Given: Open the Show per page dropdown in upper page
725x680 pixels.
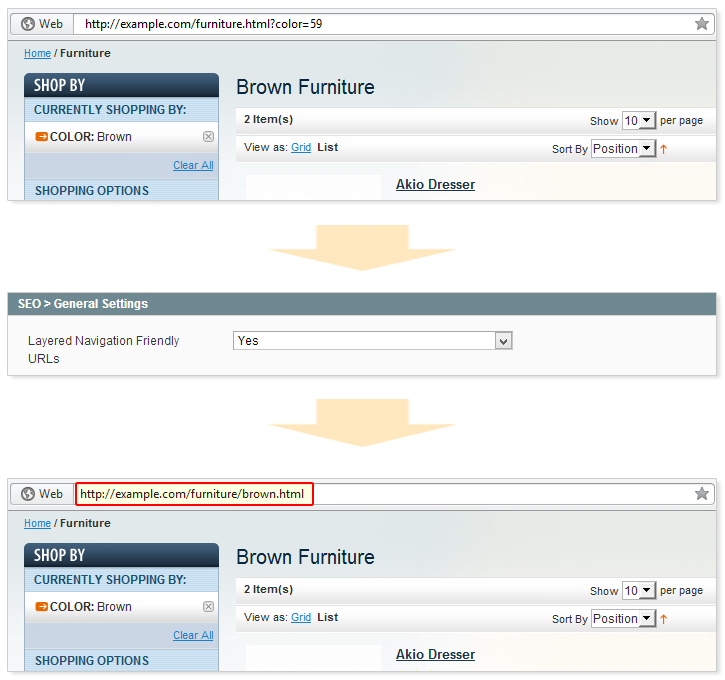Looking at the screenshot, I should 638,120.
